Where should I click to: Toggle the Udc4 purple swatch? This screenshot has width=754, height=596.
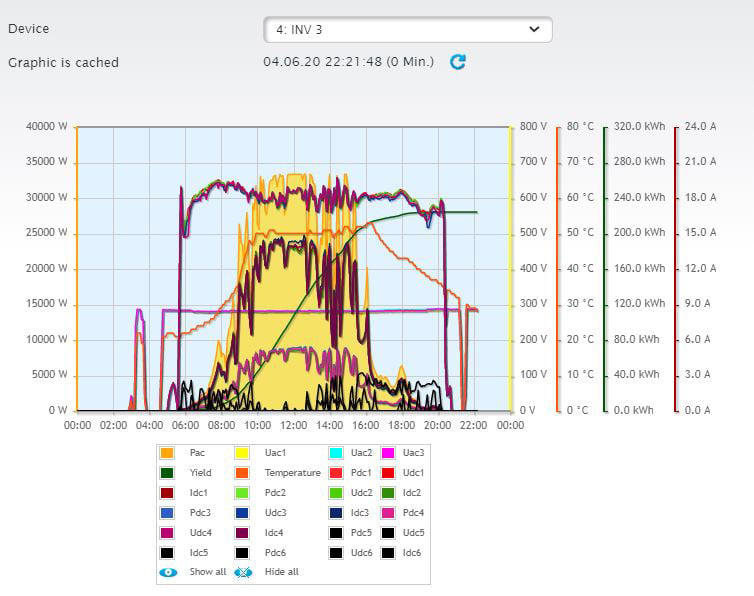point(167,533)
